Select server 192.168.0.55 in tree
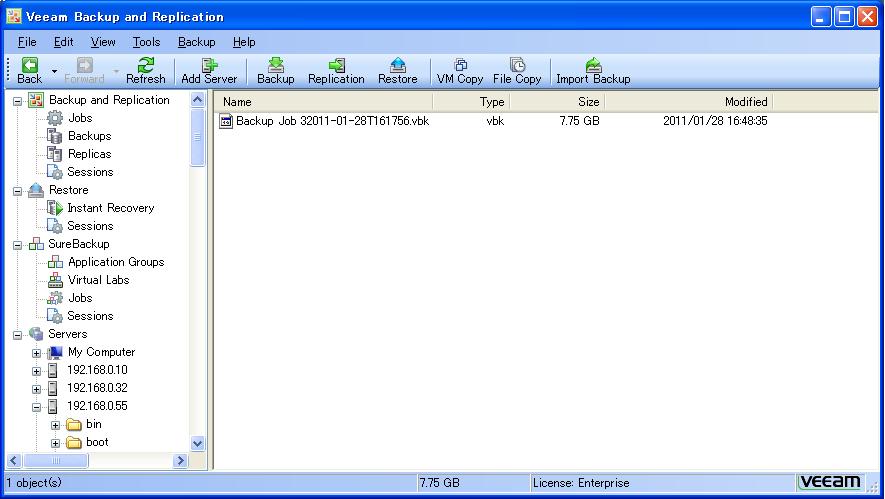Viewport: 885px width, 499px height. [97, 406]
